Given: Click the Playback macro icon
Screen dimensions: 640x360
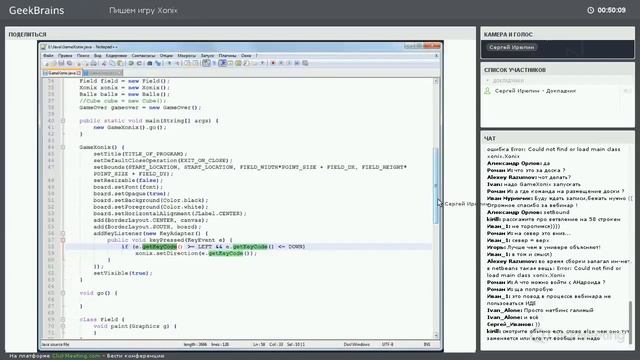Looking at the screenshot, I should tap(289, 63).
